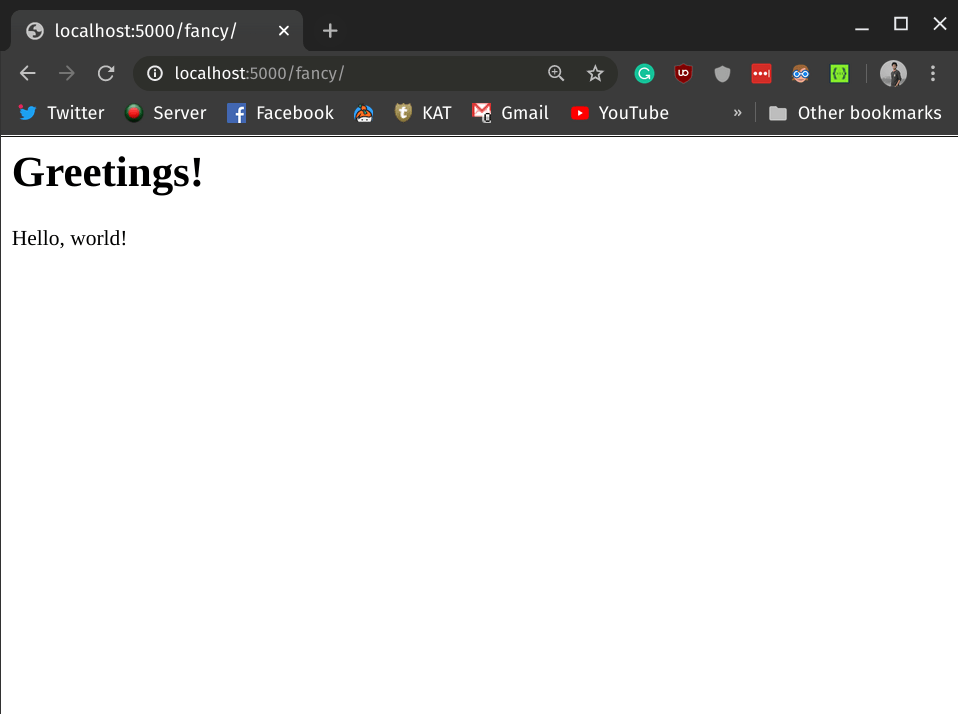Open the Chrome three-dot menu
The height and width of the screenshot is (714, 958).
tap(933, 73)
